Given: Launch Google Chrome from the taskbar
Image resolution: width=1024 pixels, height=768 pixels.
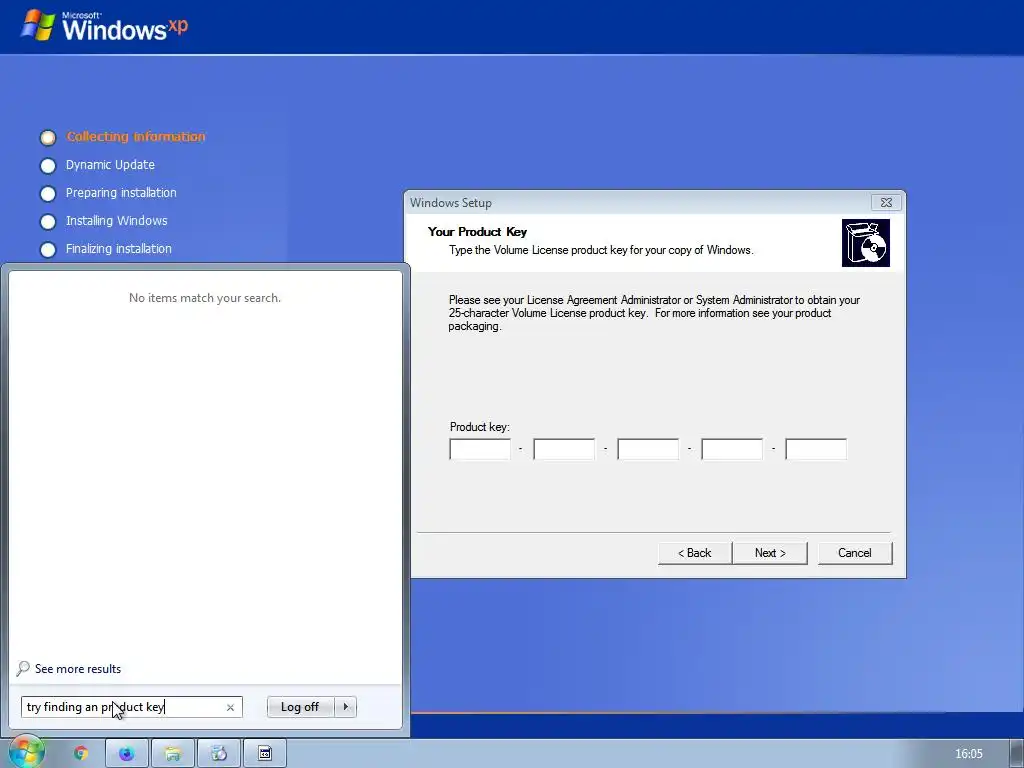Looking at the screenshot, I should [81, 754].
